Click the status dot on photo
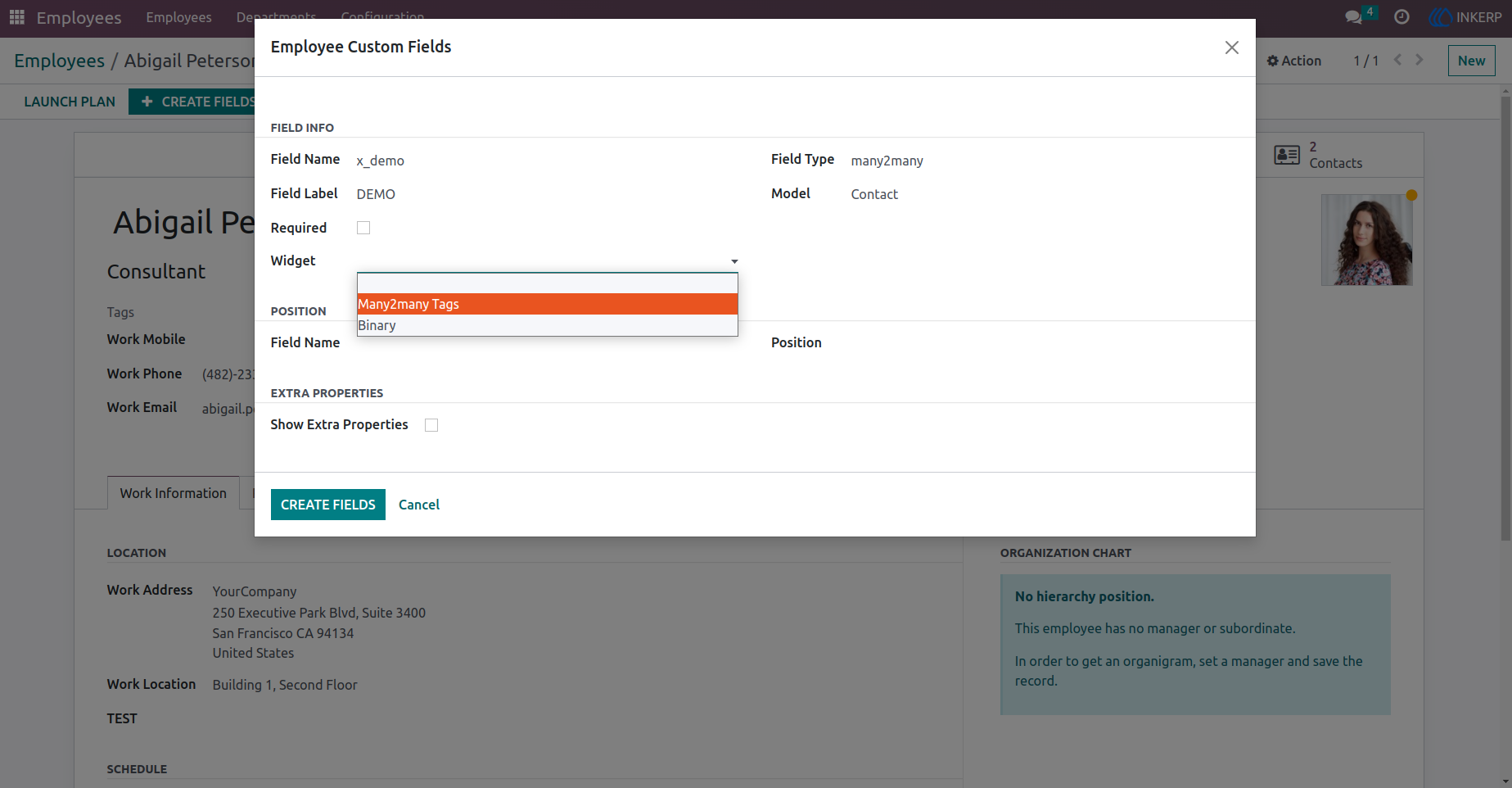This screenshot has width=1512, height=788. pyautogui.click(x=1411, y=195)
